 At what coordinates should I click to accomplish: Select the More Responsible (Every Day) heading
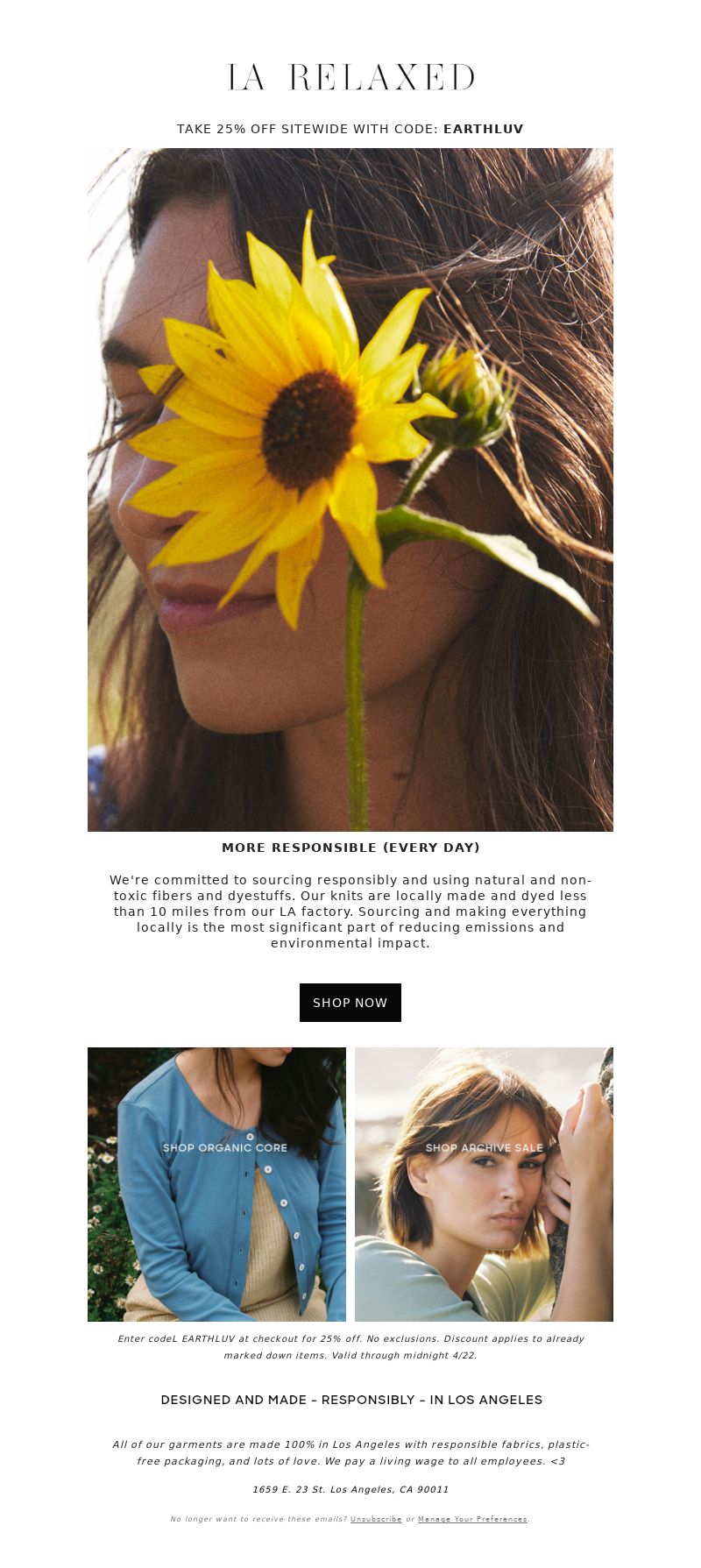[350, 848]
